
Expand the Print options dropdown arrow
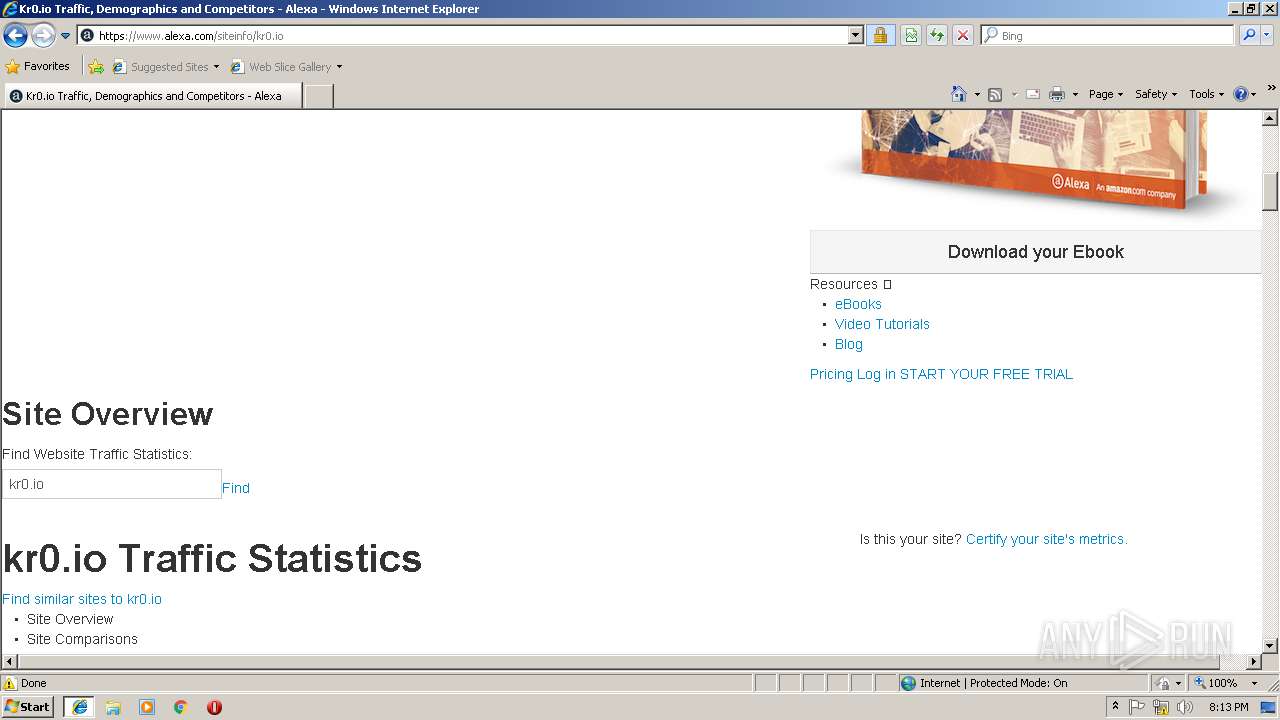pos(1075,94)
